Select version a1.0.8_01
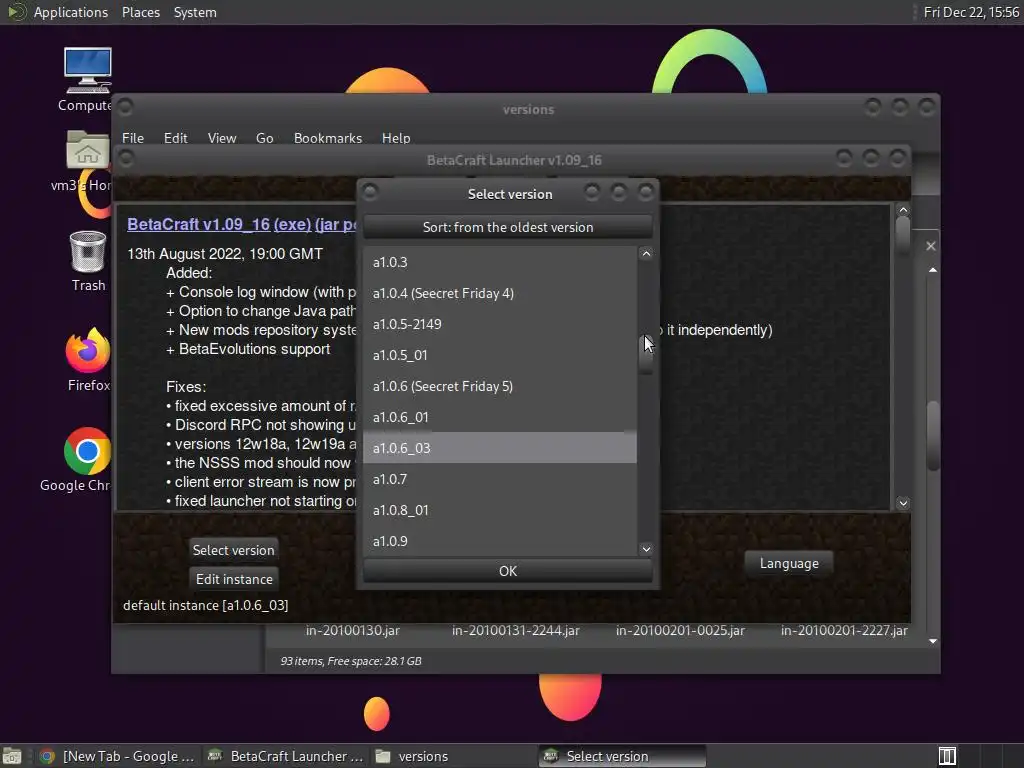This screenshot has height=768, width=1024. pos(500,510)
